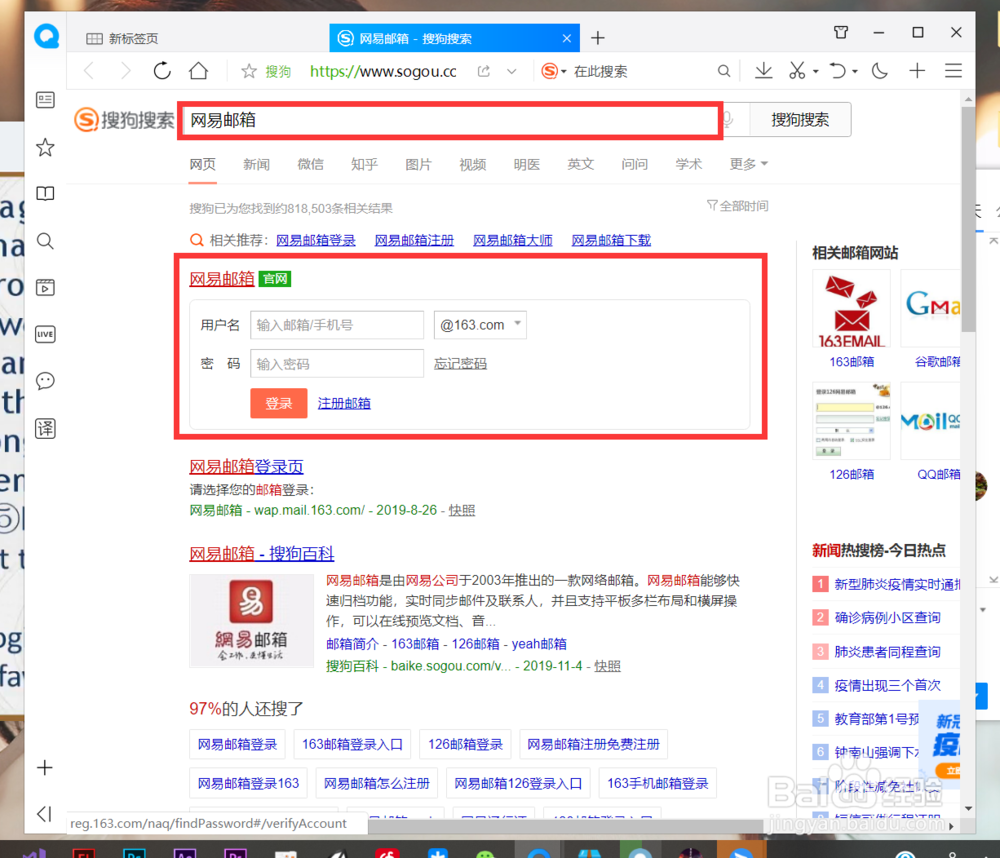Select the 知乎 search tab
The width and height of the screenshot is (1000, 858).
click(364, 164)
